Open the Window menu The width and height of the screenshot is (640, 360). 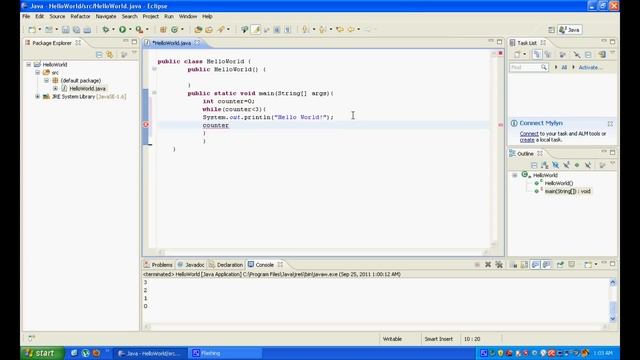click(x=188, y=16)
